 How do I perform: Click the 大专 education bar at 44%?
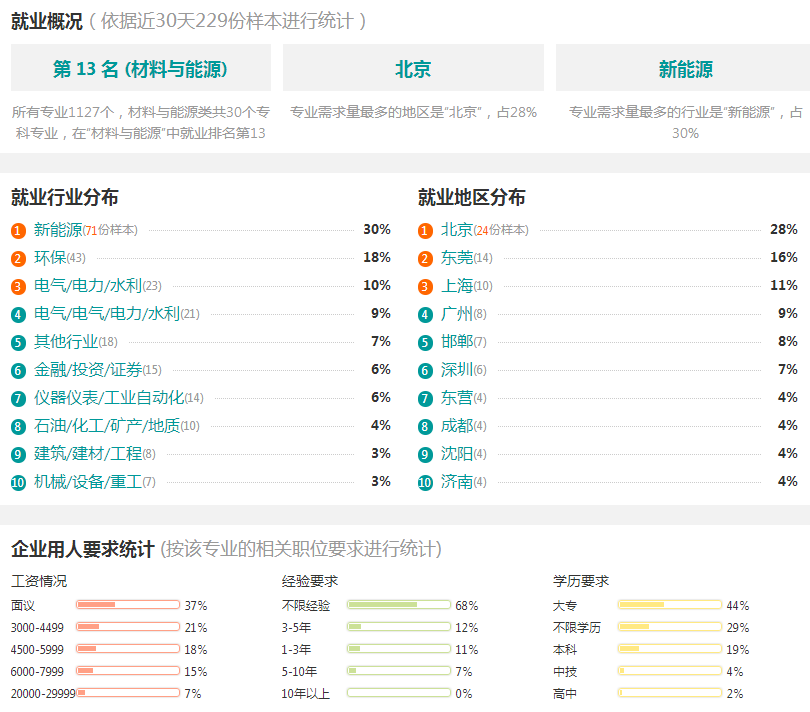(669, 605)
